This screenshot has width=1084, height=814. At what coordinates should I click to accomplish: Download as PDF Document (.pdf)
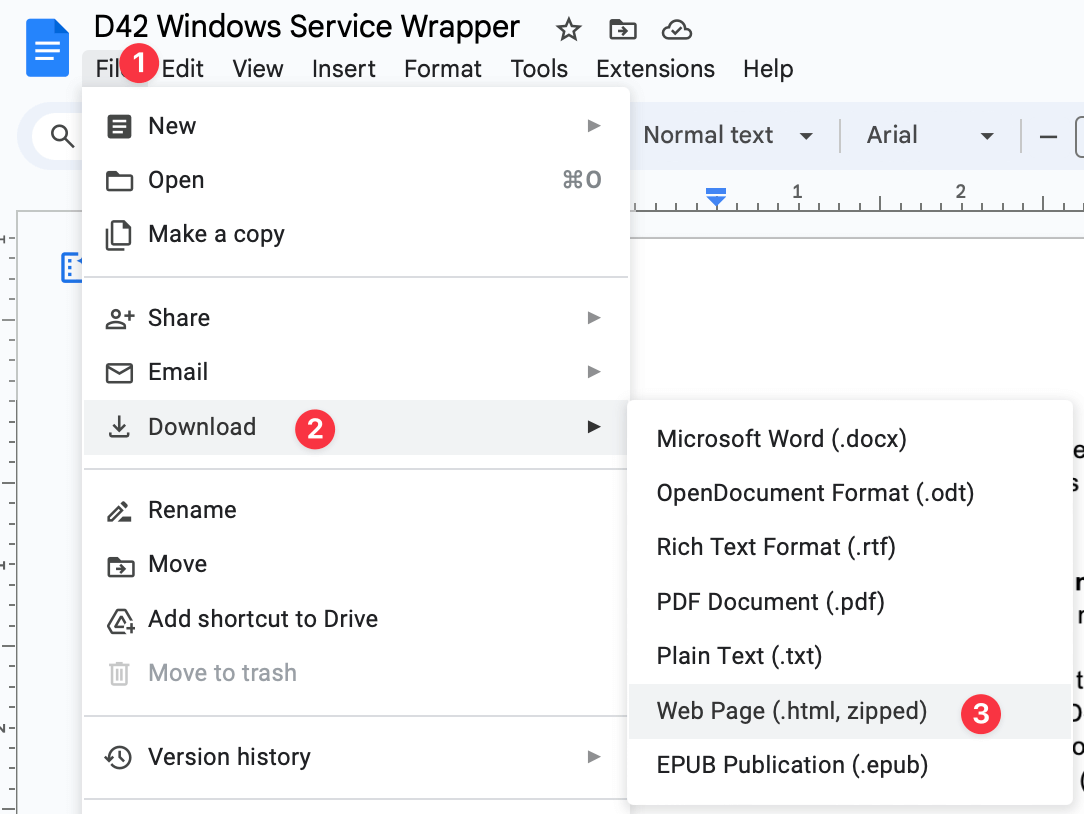[770, 602]
